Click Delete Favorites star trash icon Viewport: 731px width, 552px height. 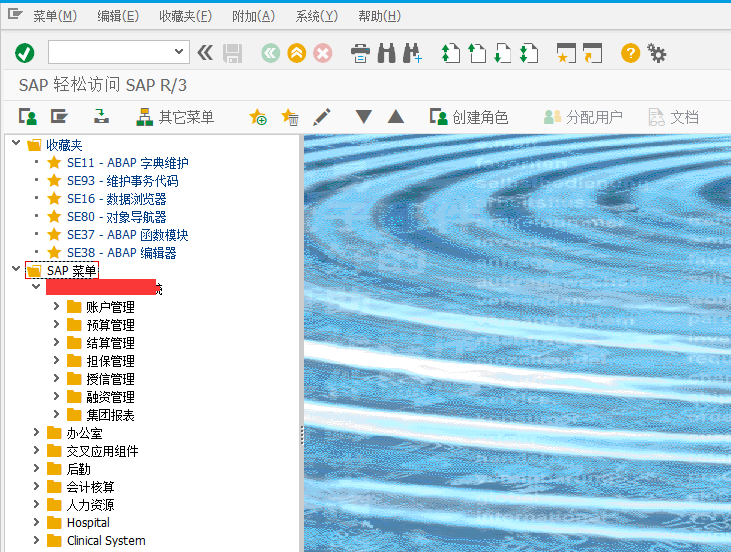click(x=290, y=117)
